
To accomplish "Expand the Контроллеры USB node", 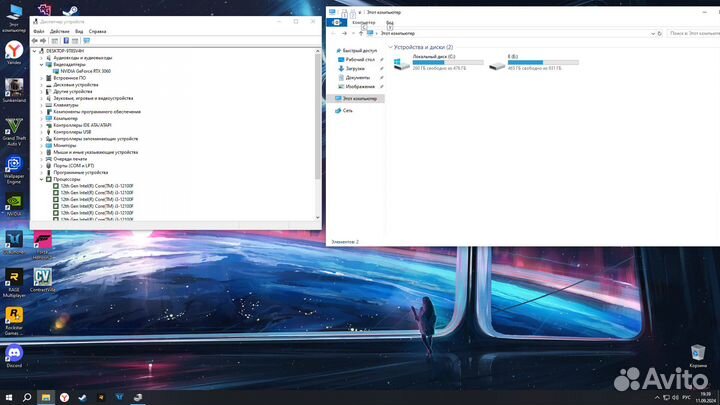I will (x=41, y=131).
